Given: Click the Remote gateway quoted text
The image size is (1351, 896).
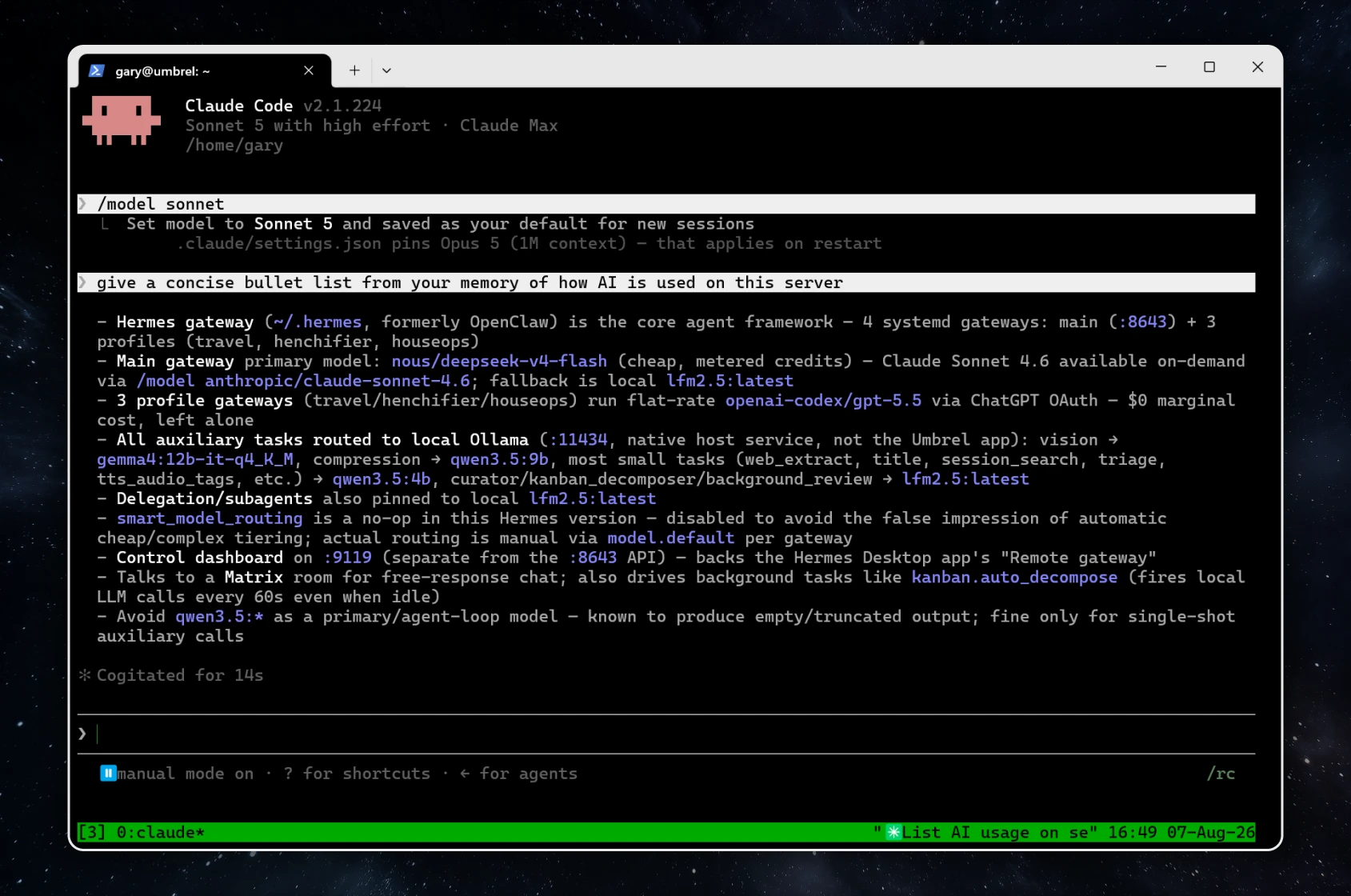Looking at the screenshot, I should coord(1078,557).
